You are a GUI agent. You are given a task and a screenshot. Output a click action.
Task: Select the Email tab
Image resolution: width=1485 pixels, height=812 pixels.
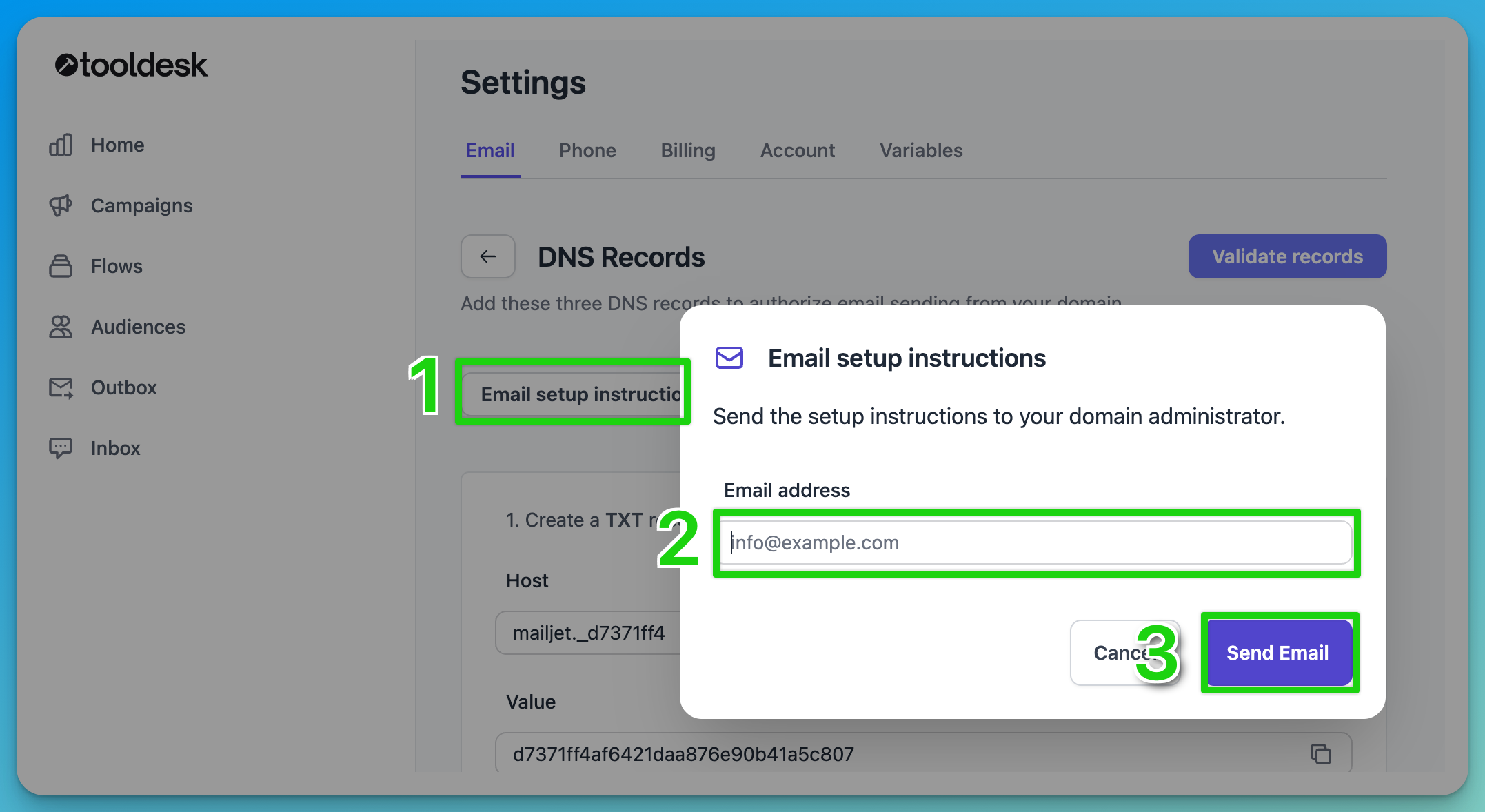pyautogui.click(x=489, y=150)
